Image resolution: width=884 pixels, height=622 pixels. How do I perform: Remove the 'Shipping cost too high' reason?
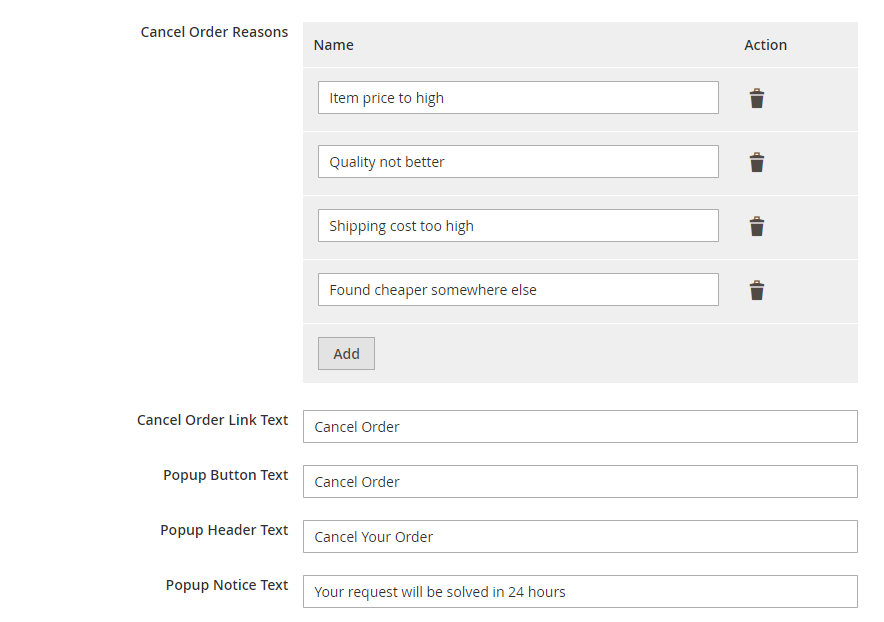pos(757,226)
